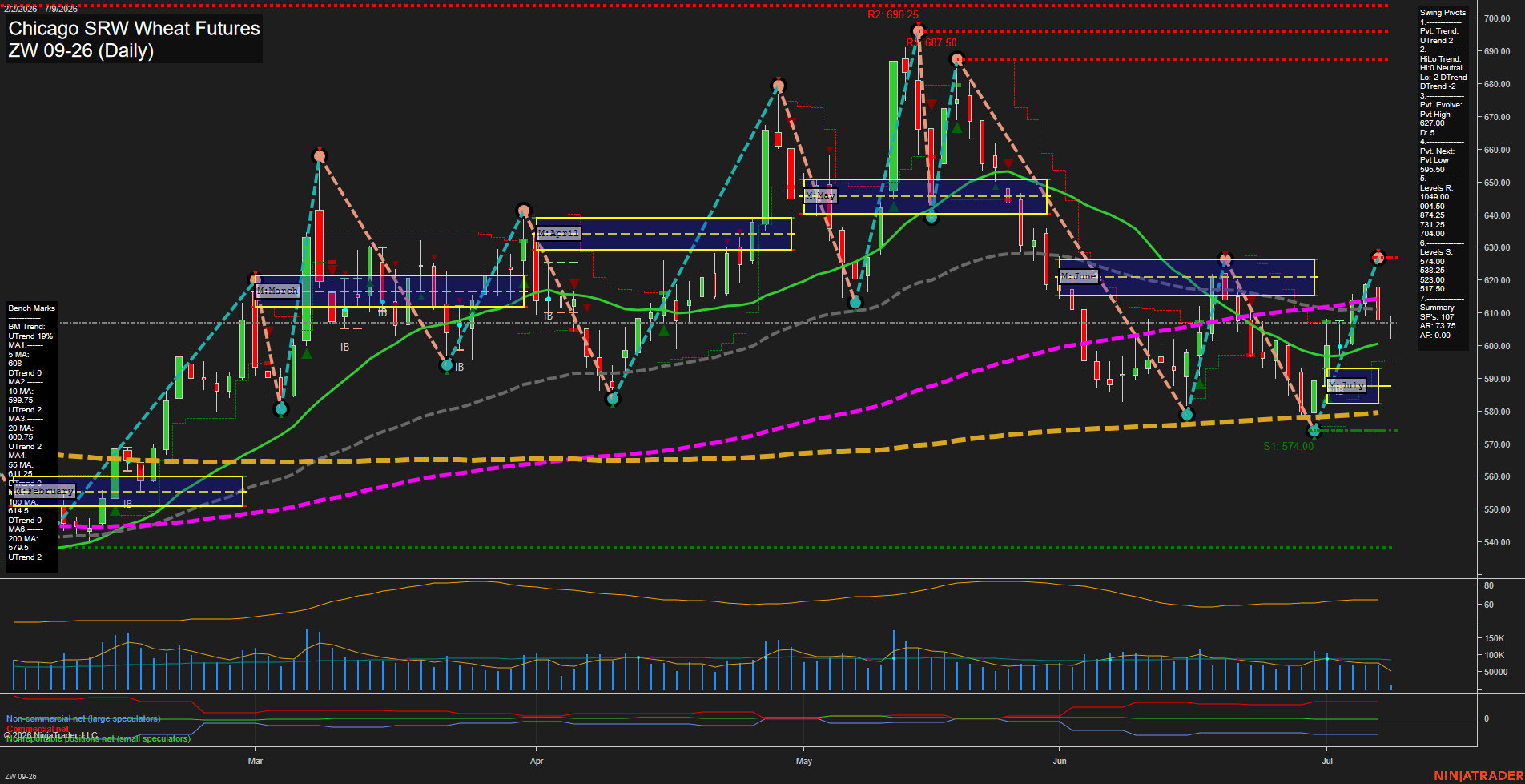Viewport: 1525px width, 784px height.
Task: Click the '5 MA:' entry in Bench Marks
Action: 19,354
